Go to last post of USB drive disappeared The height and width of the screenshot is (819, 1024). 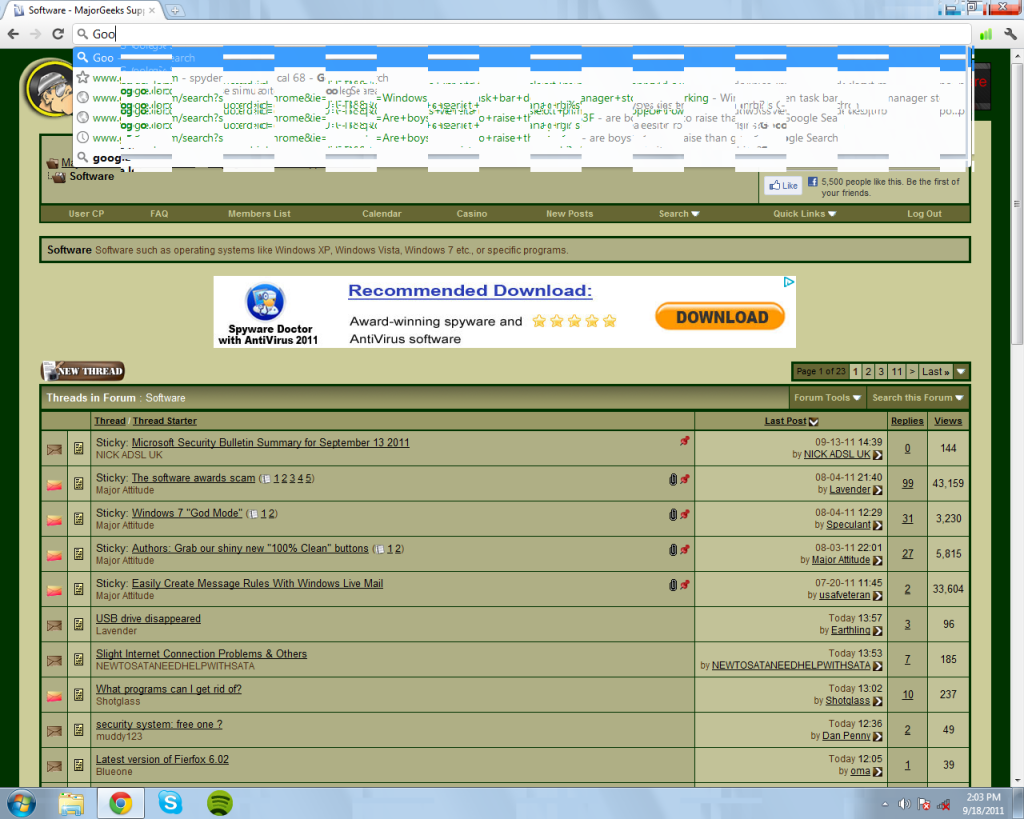[x=877, y=631]
